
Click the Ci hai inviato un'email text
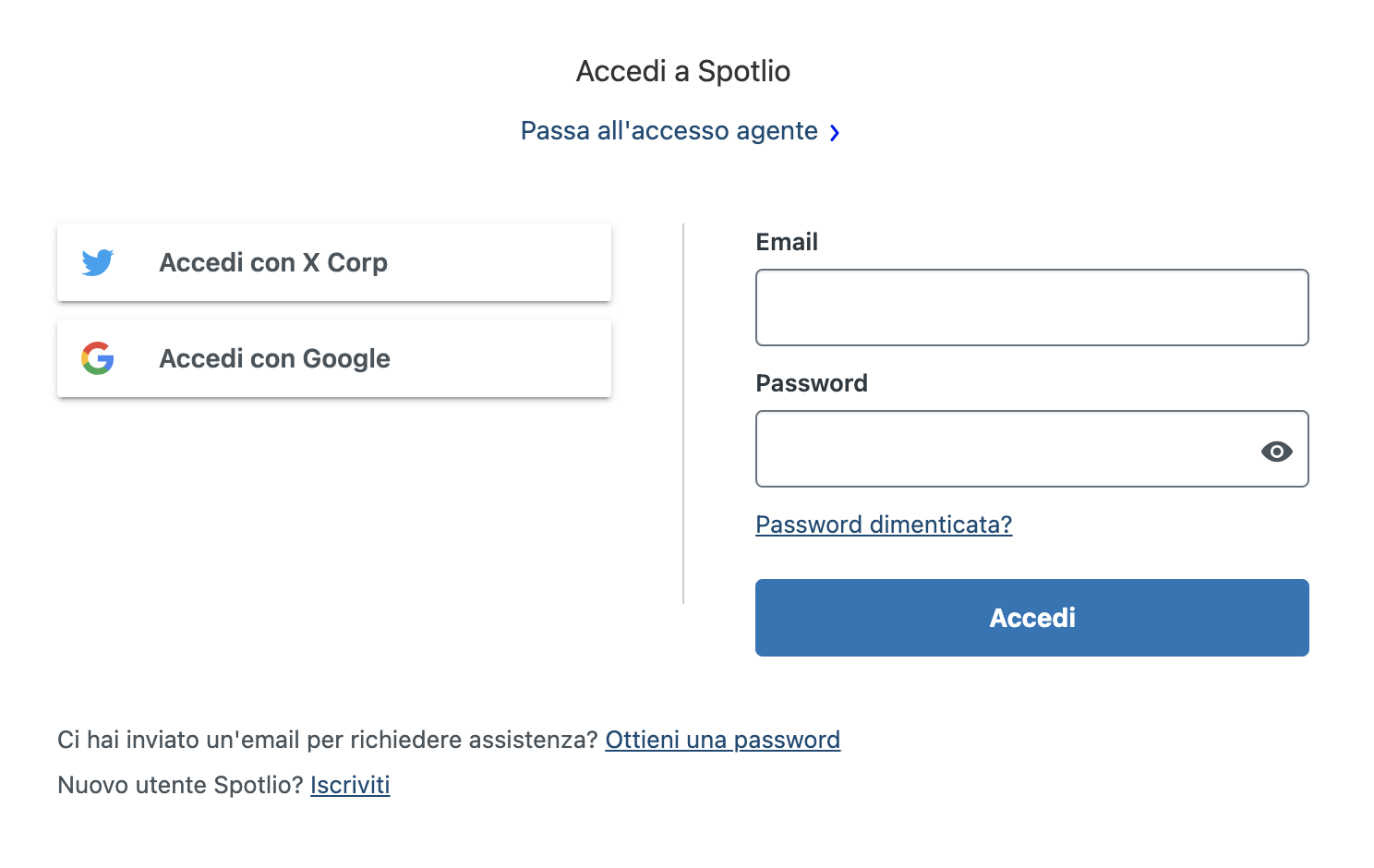pos(328,740)
